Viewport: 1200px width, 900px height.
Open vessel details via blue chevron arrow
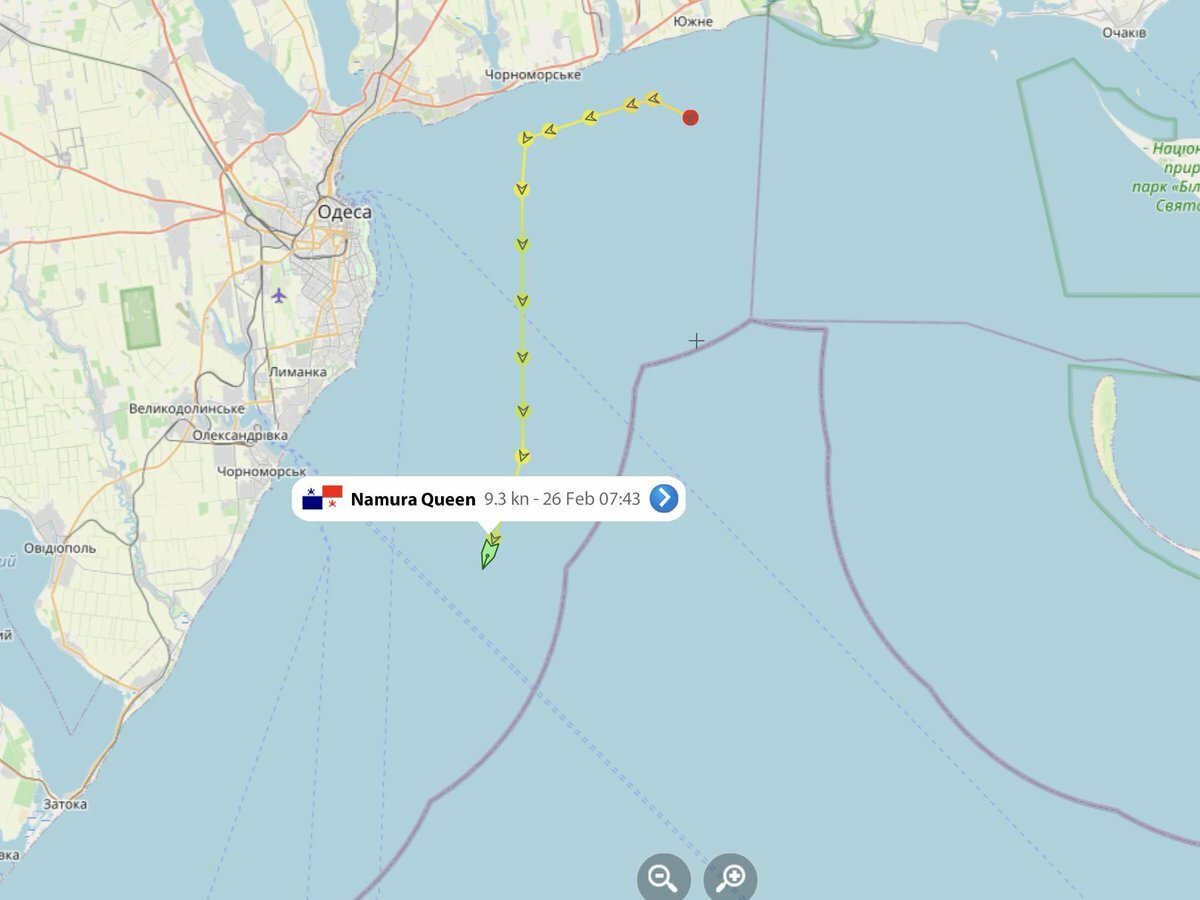pos(664,498)
